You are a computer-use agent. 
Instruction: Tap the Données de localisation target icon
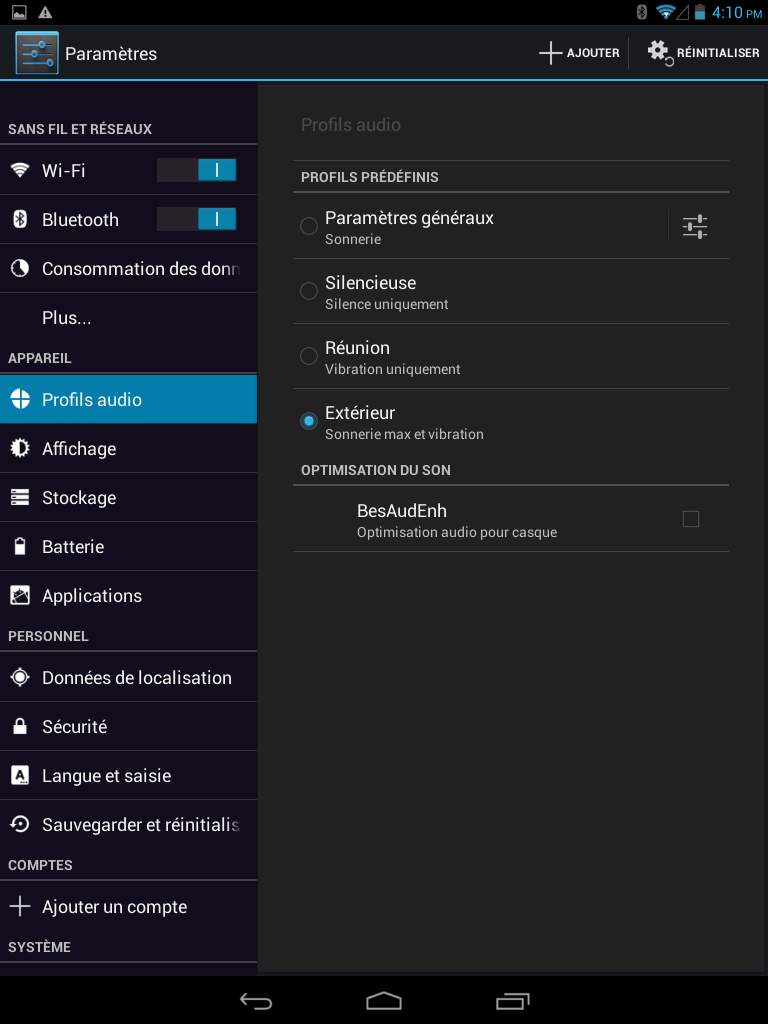click(x=20, y=677)
